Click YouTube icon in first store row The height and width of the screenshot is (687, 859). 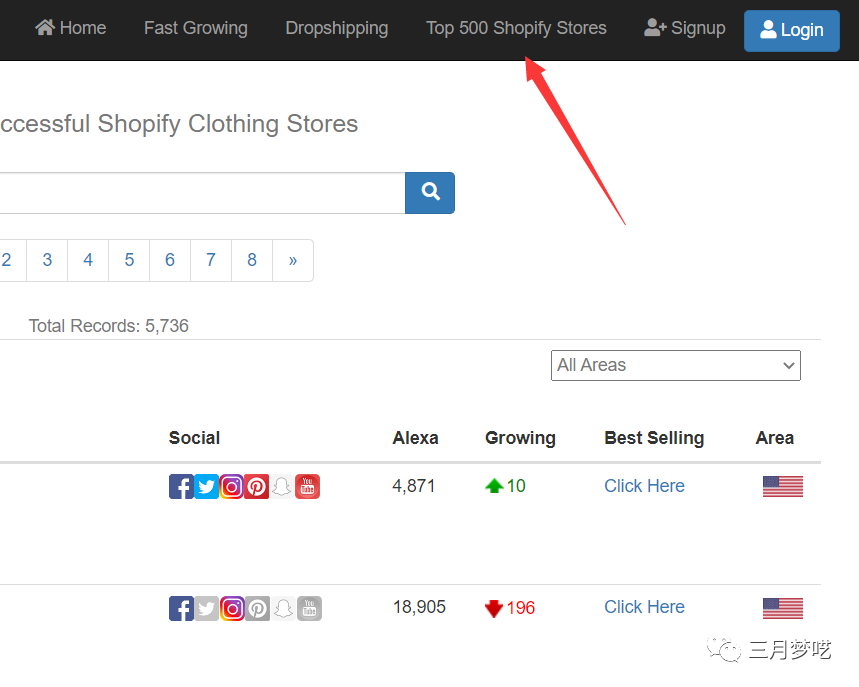308,487
